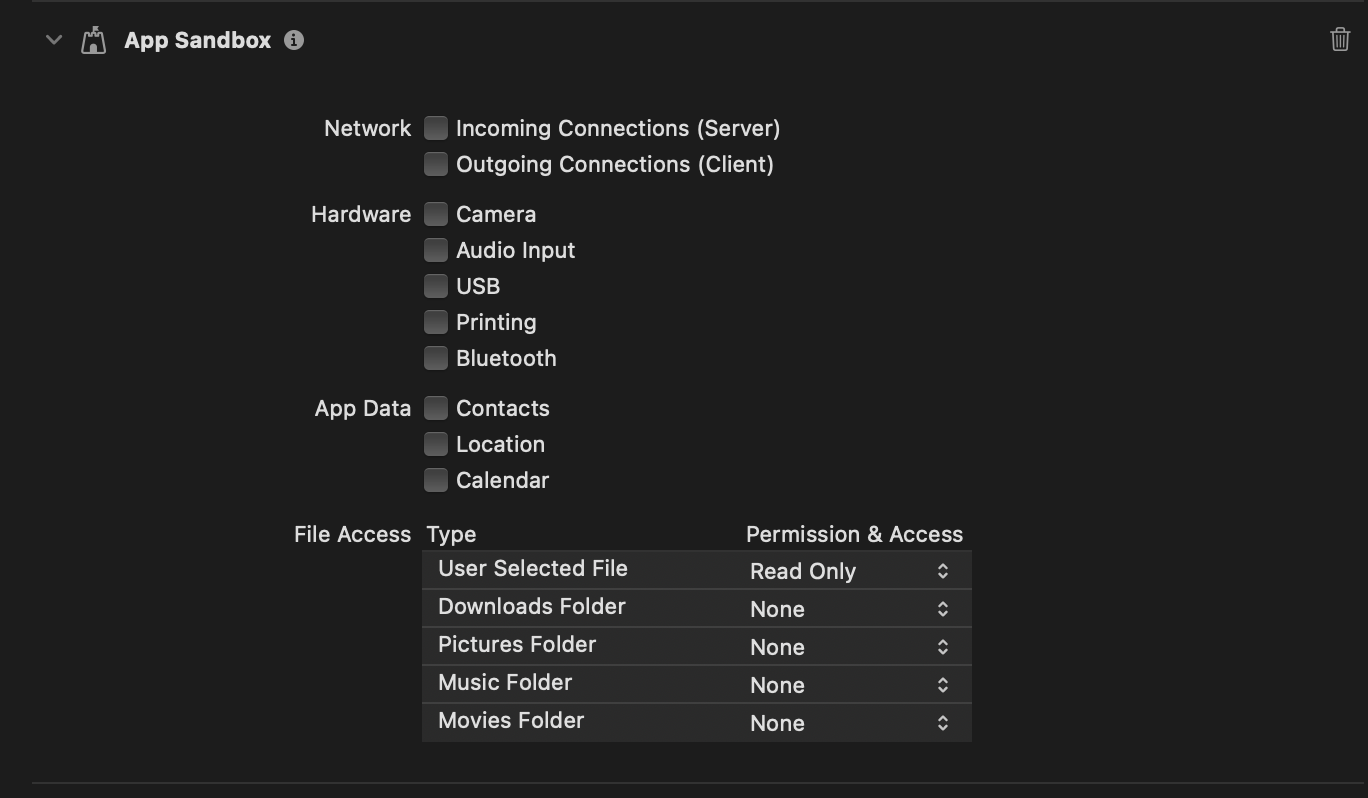Toggle Audio Input checkbox
The height and width of the screenshot is (798, 1368).
coord(436,250)
